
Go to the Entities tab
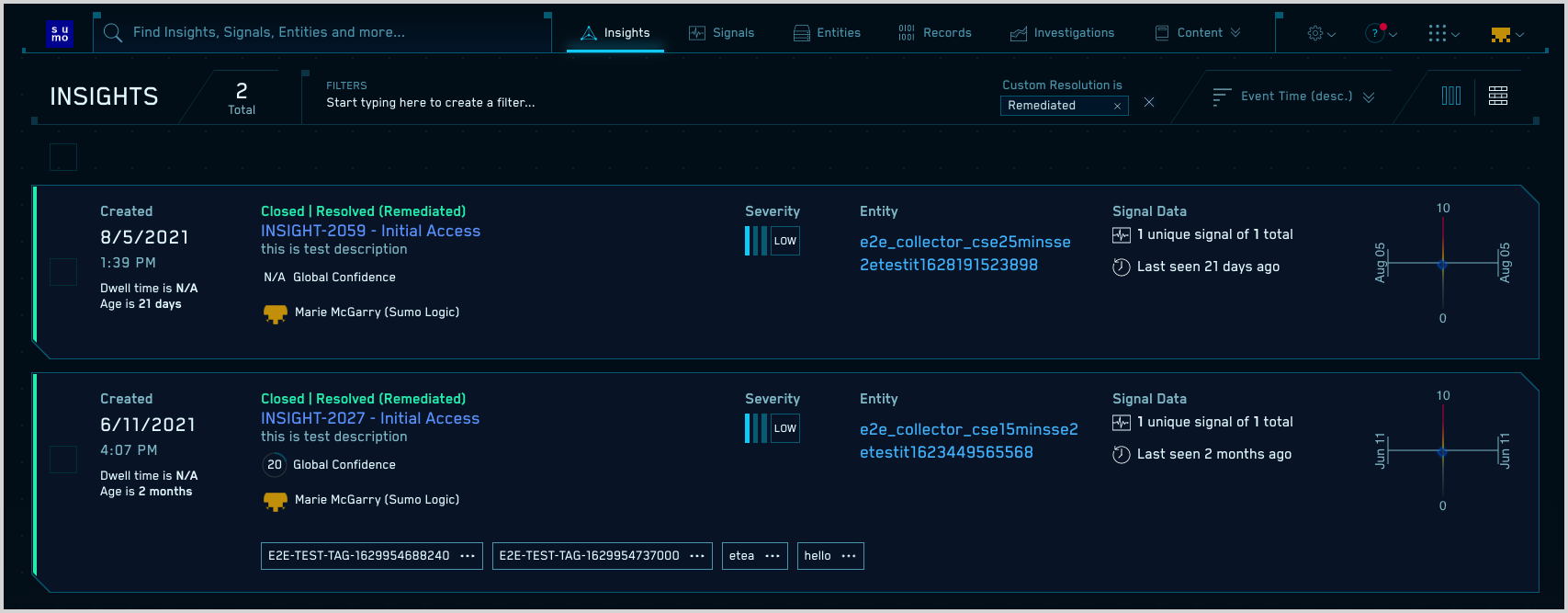click(827, 33)
